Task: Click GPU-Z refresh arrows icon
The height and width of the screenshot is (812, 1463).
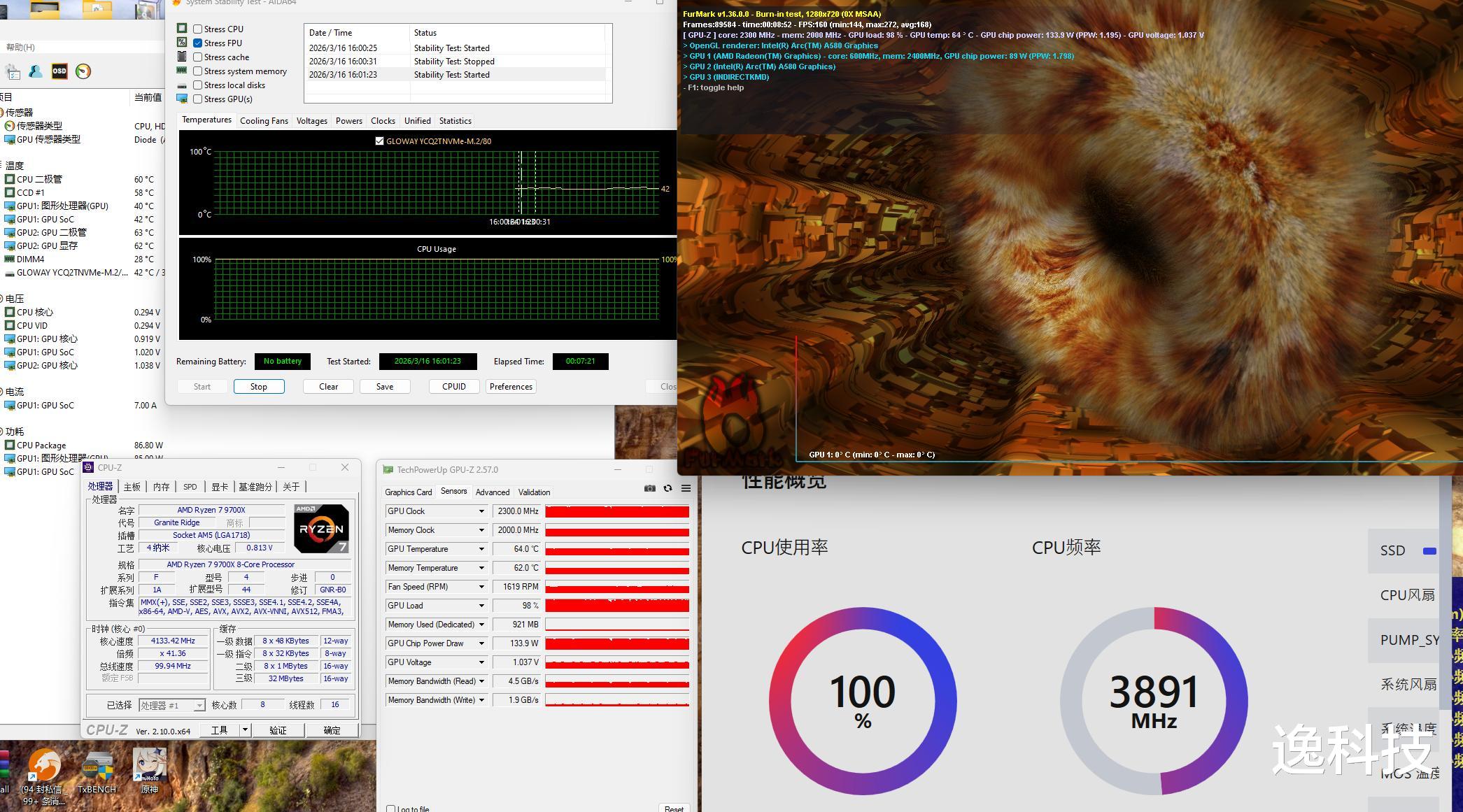Action: point(667,488)
